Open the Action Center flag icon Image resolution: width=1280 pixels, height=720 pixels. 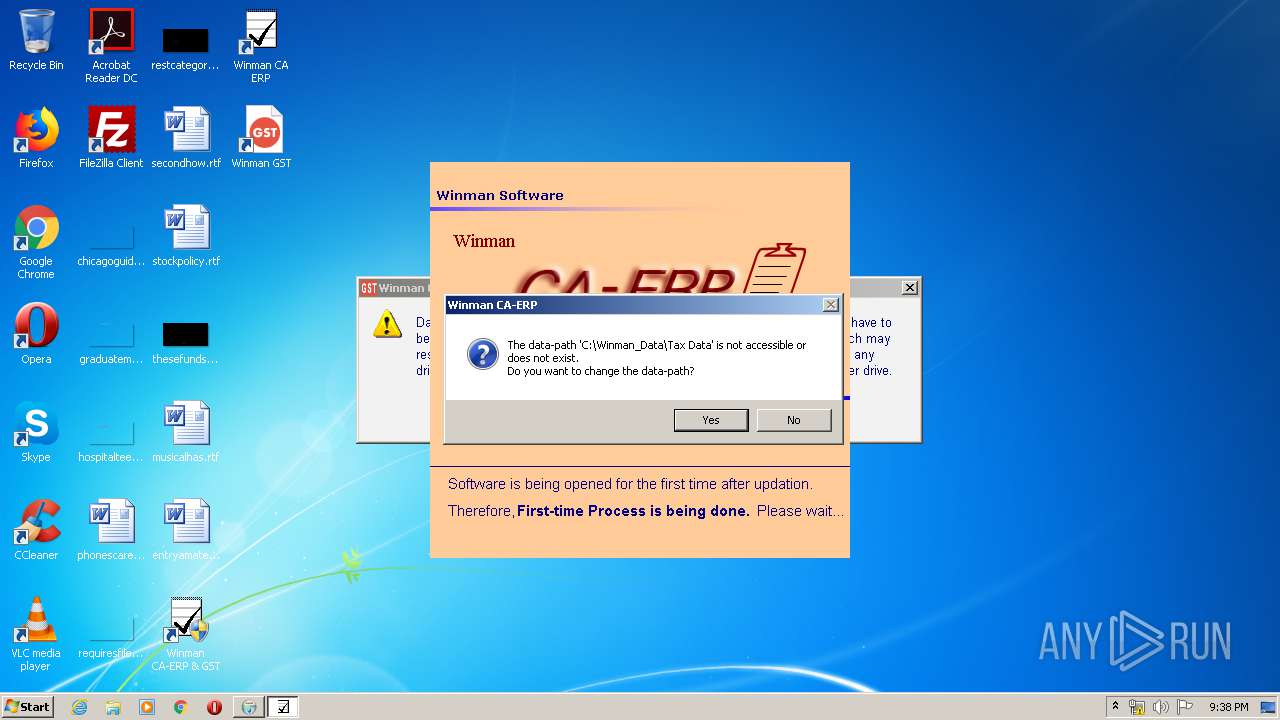pyautogui.click(x=1184, y=707)
